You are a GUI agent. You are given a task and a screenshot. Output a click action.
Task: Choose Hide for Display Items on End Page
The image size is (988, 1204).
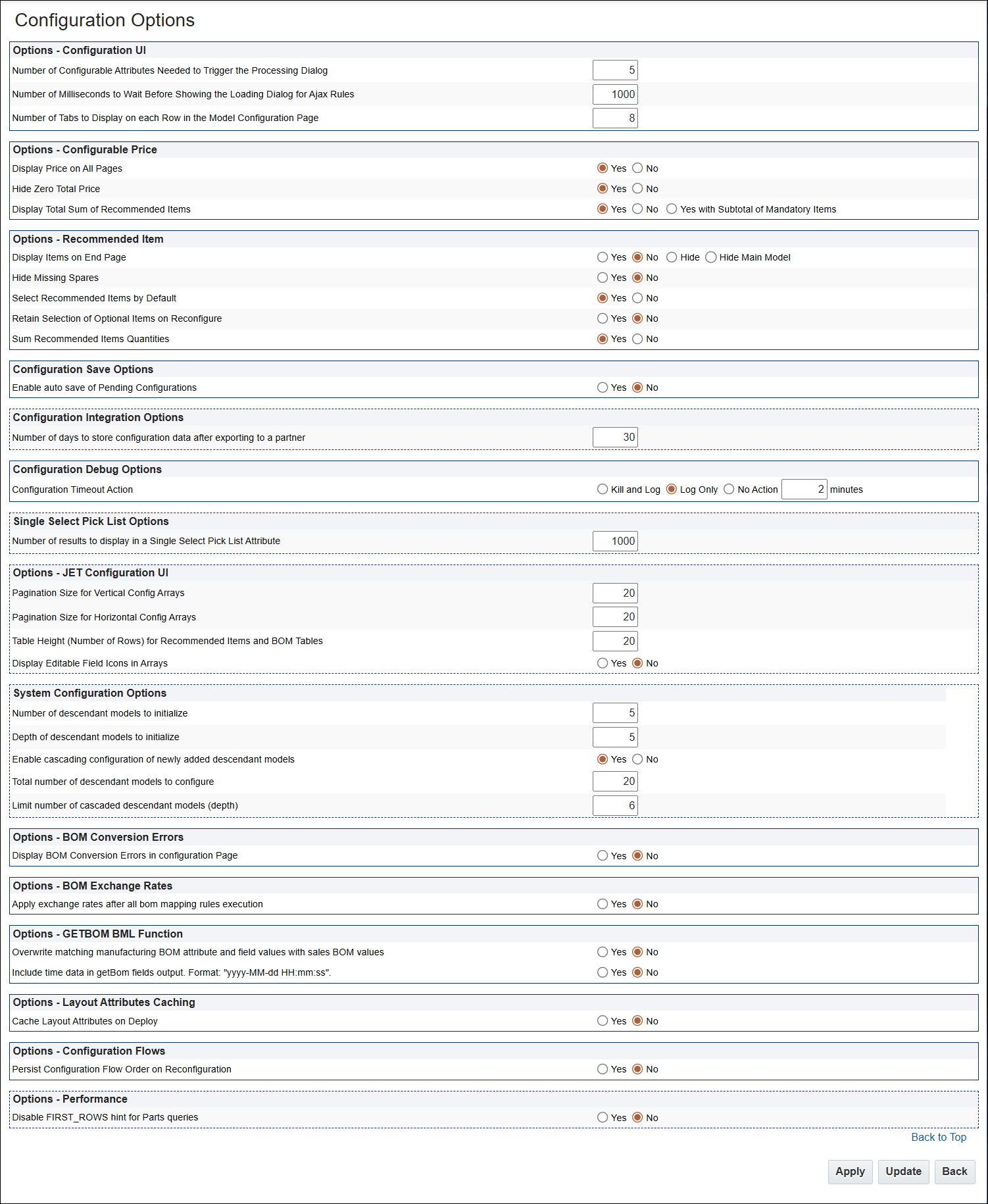pos(672,257)
